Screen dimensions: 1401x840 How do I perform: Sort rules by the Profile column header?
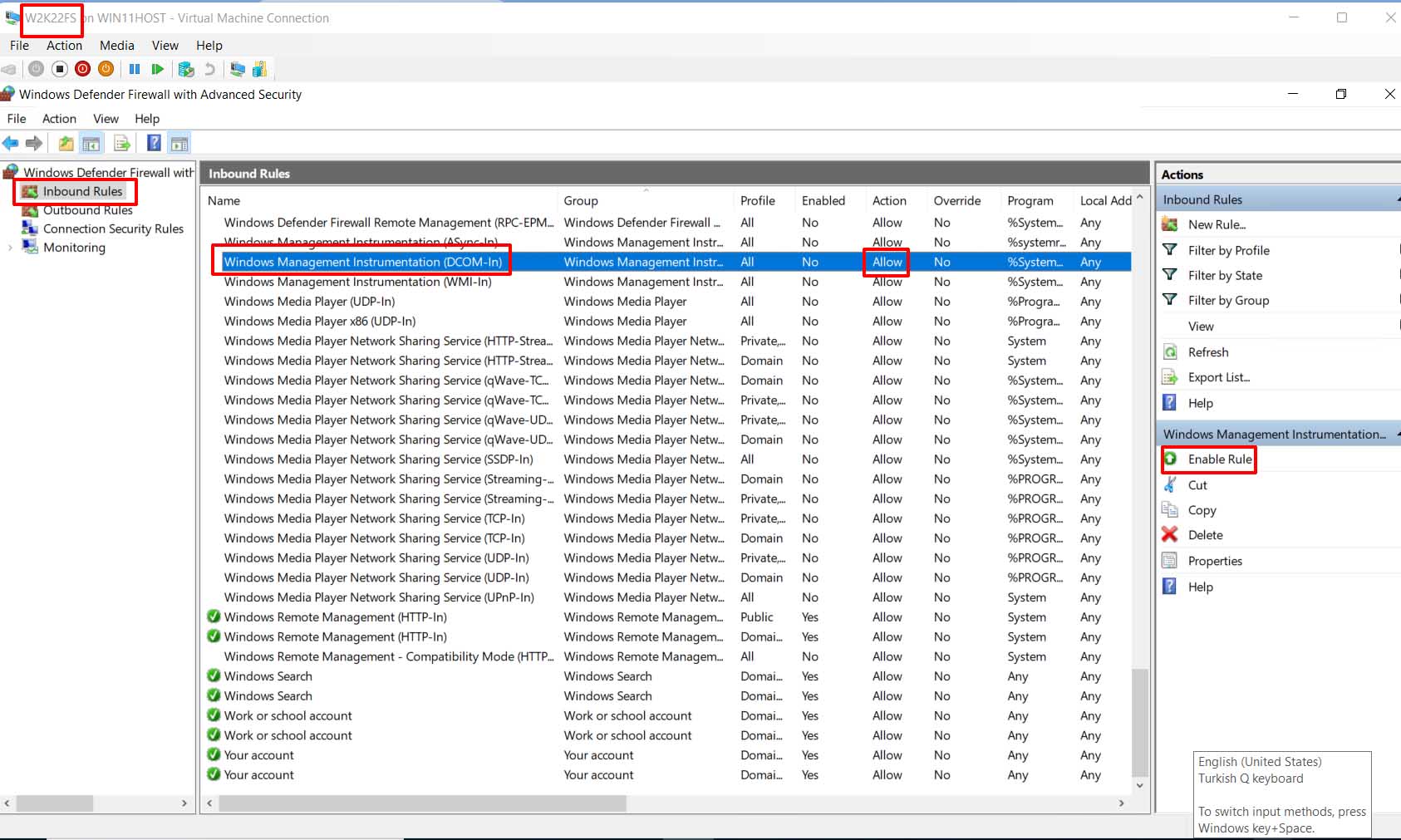(765, 201)
